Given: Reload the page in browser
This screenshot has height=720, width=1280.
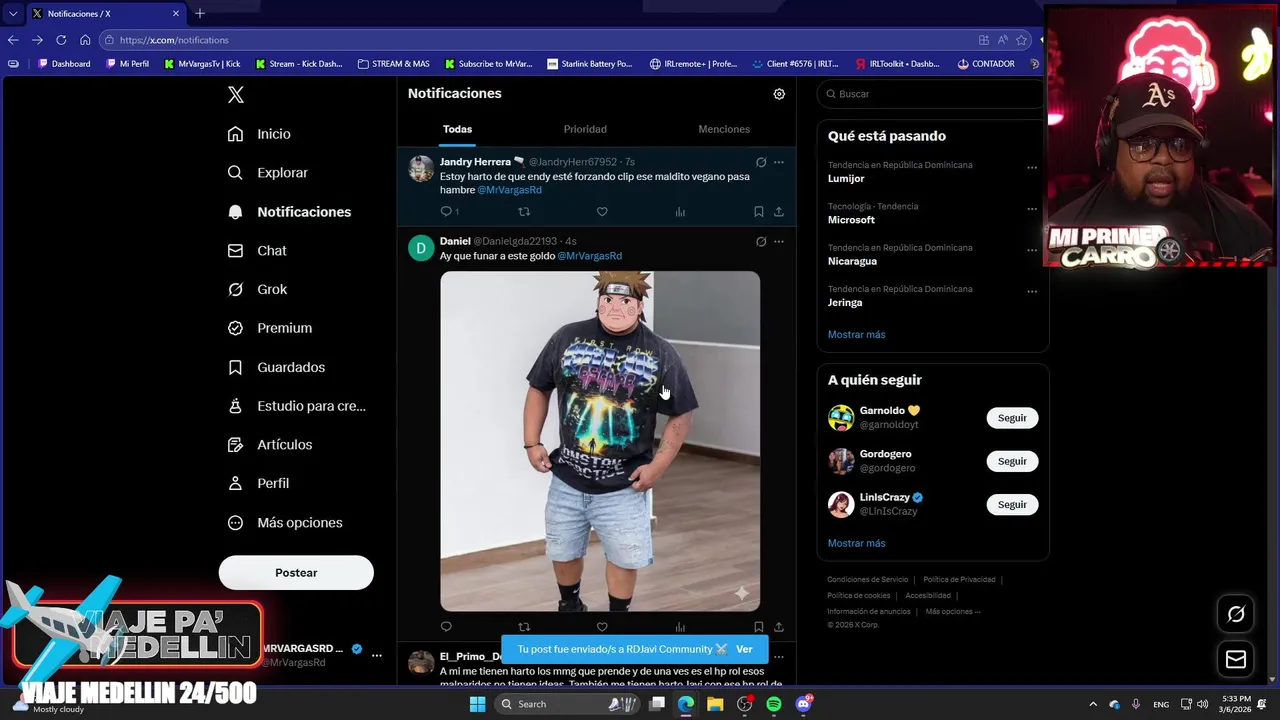Looking at the screenshot, I should [x=61, y=40].
